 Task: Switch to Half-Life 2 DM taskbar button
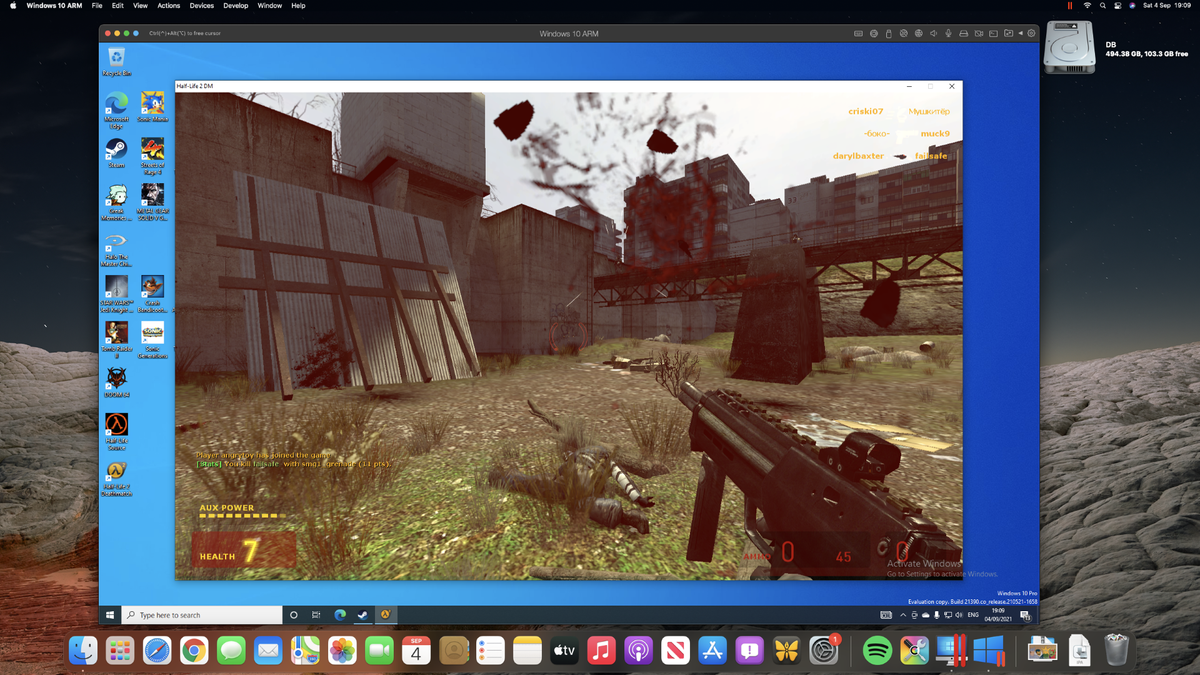[385, 615]
